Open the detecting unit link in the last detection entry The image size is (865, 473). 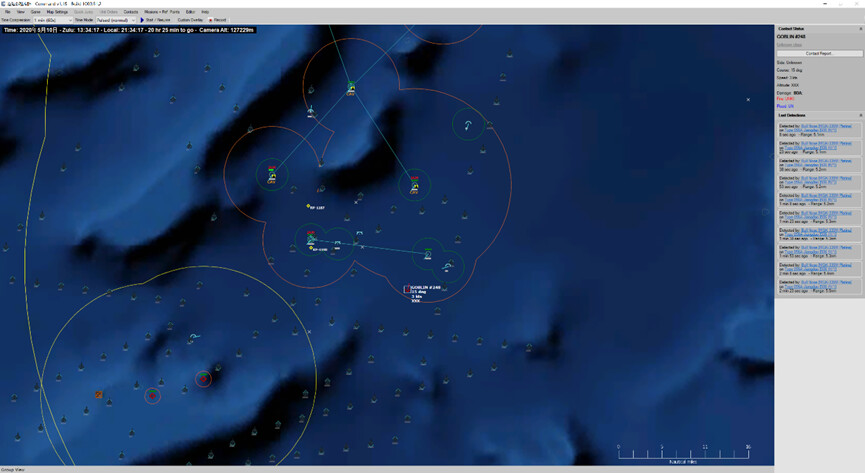point(826,282)
